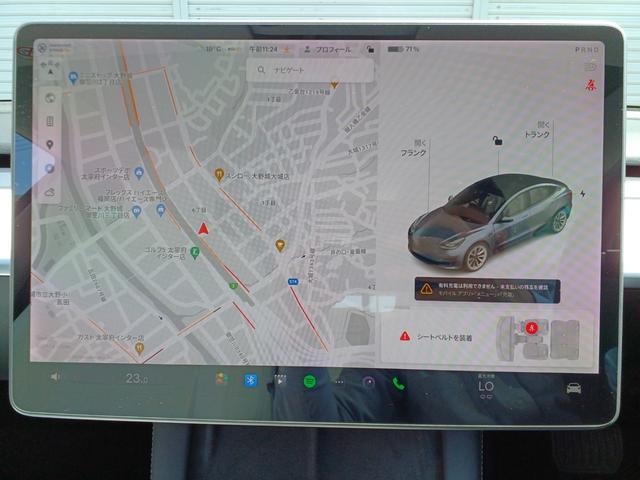Tap the ナビゲート search field
The height and width of the screenshot is (480, 640).
[x=310, y=70]
